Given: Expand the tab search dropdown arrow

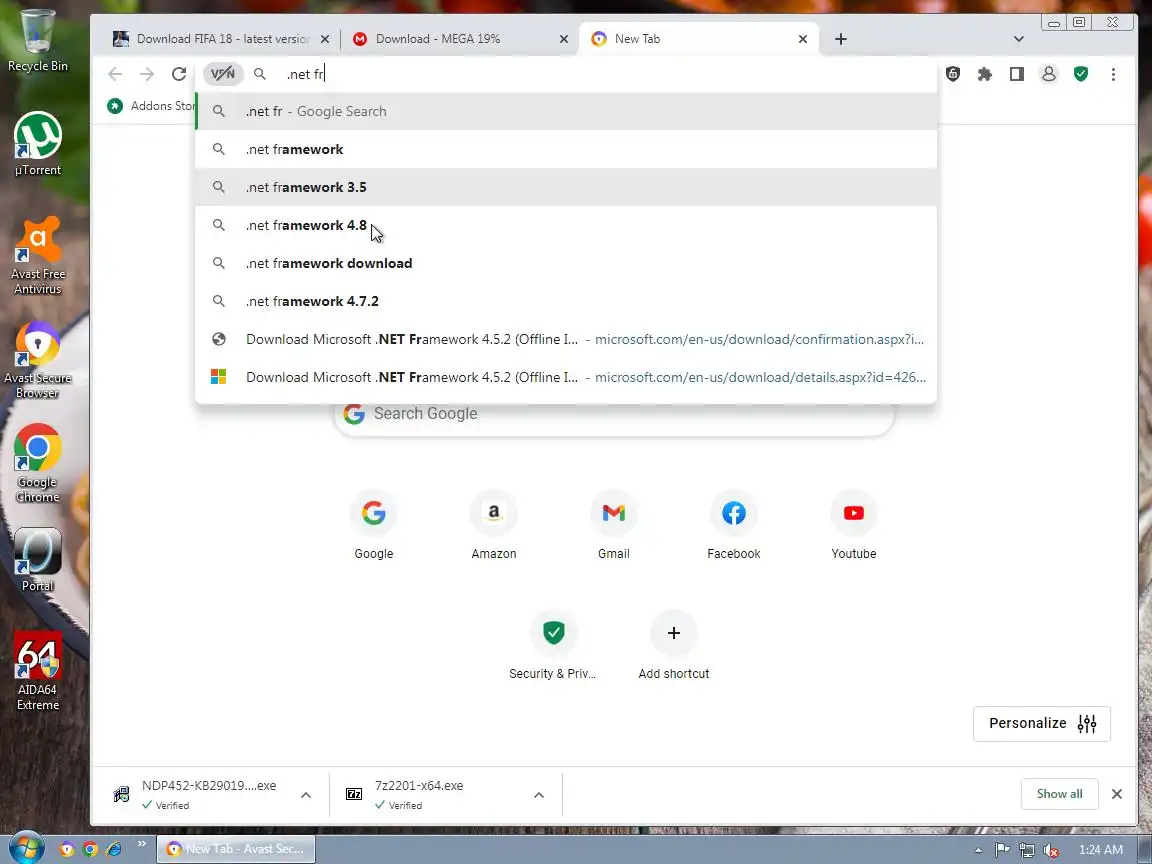Looking at the screenshot, I should coord(1018,39).
